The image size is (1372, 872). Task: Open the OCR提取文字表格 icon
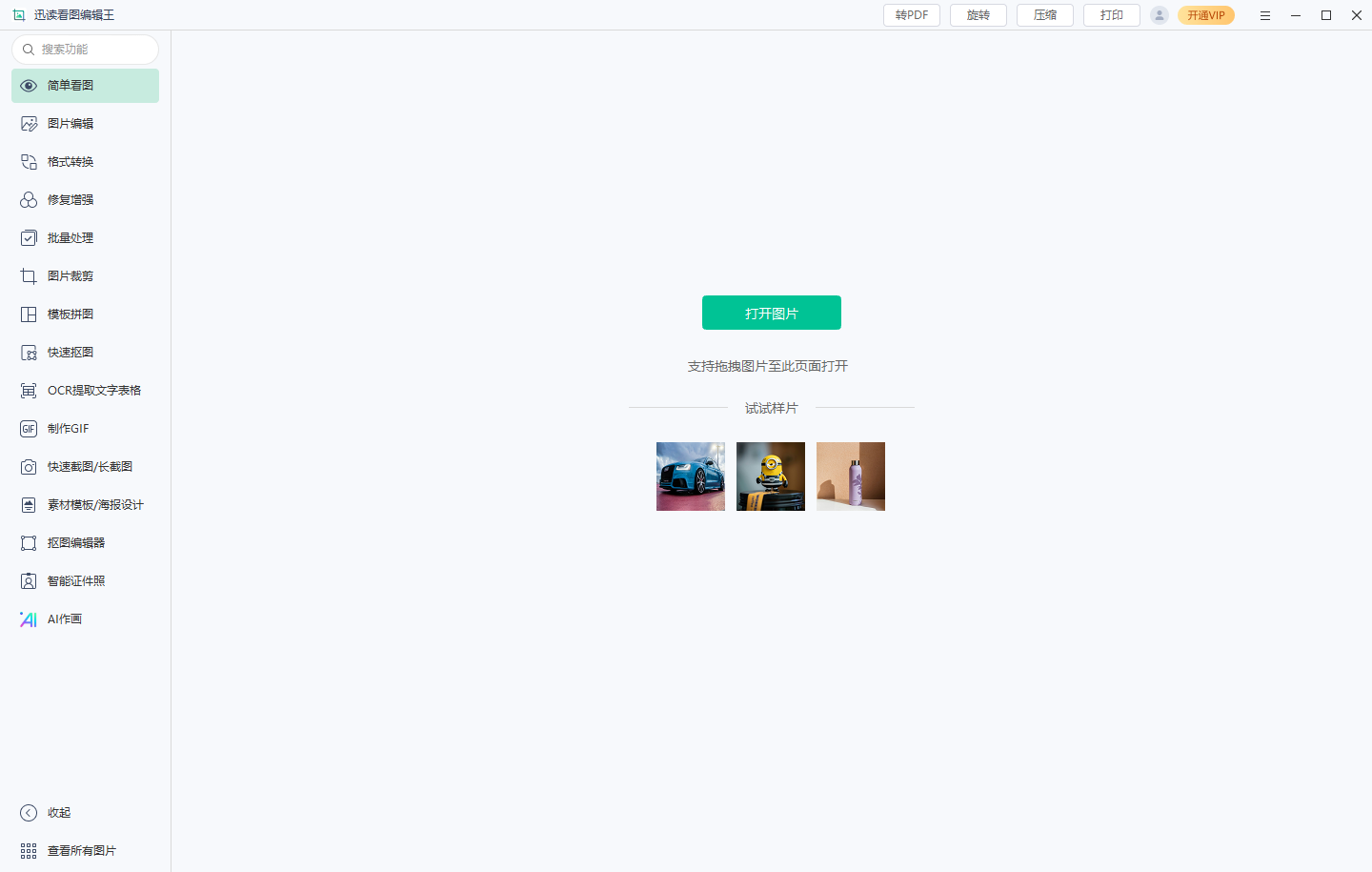click(29, 391)
